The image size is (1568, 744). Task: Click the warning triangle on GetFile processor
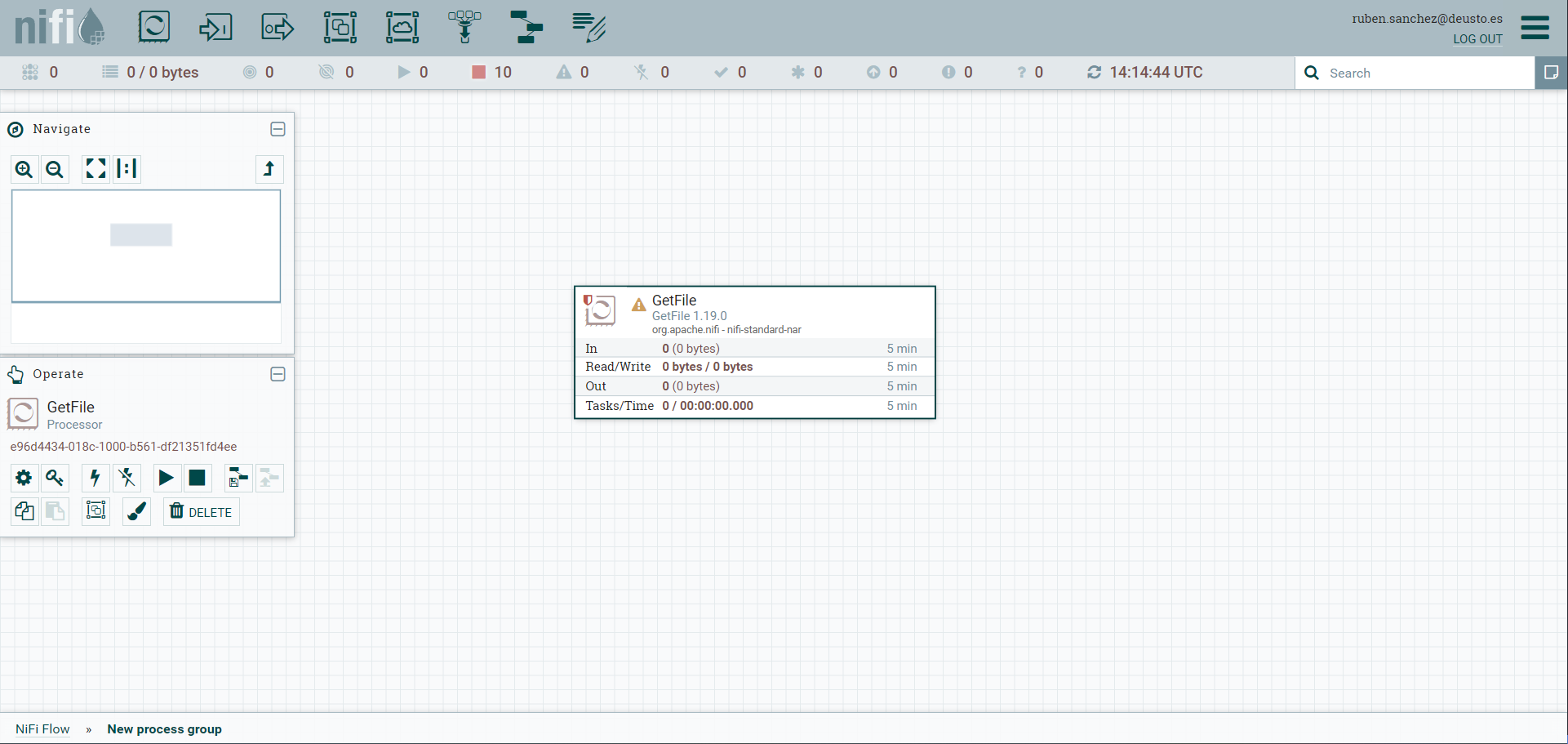[x=639, y=305]
